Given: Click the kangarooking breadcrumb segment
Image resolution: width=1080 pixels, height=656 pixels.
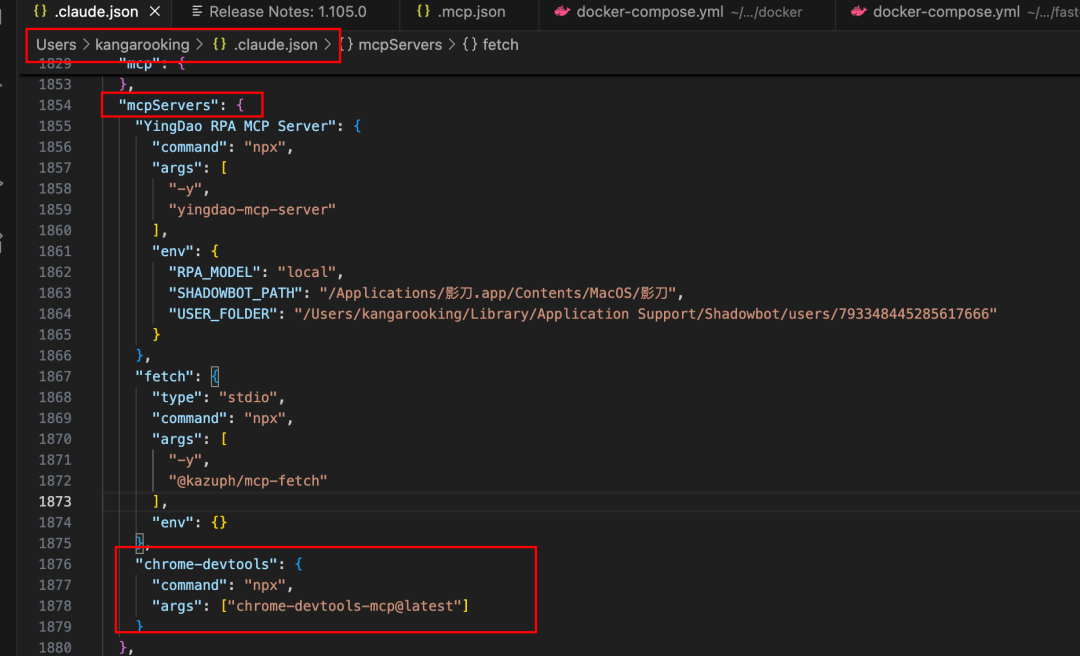Looking at the screenshot, I should (x=142, y=45).
